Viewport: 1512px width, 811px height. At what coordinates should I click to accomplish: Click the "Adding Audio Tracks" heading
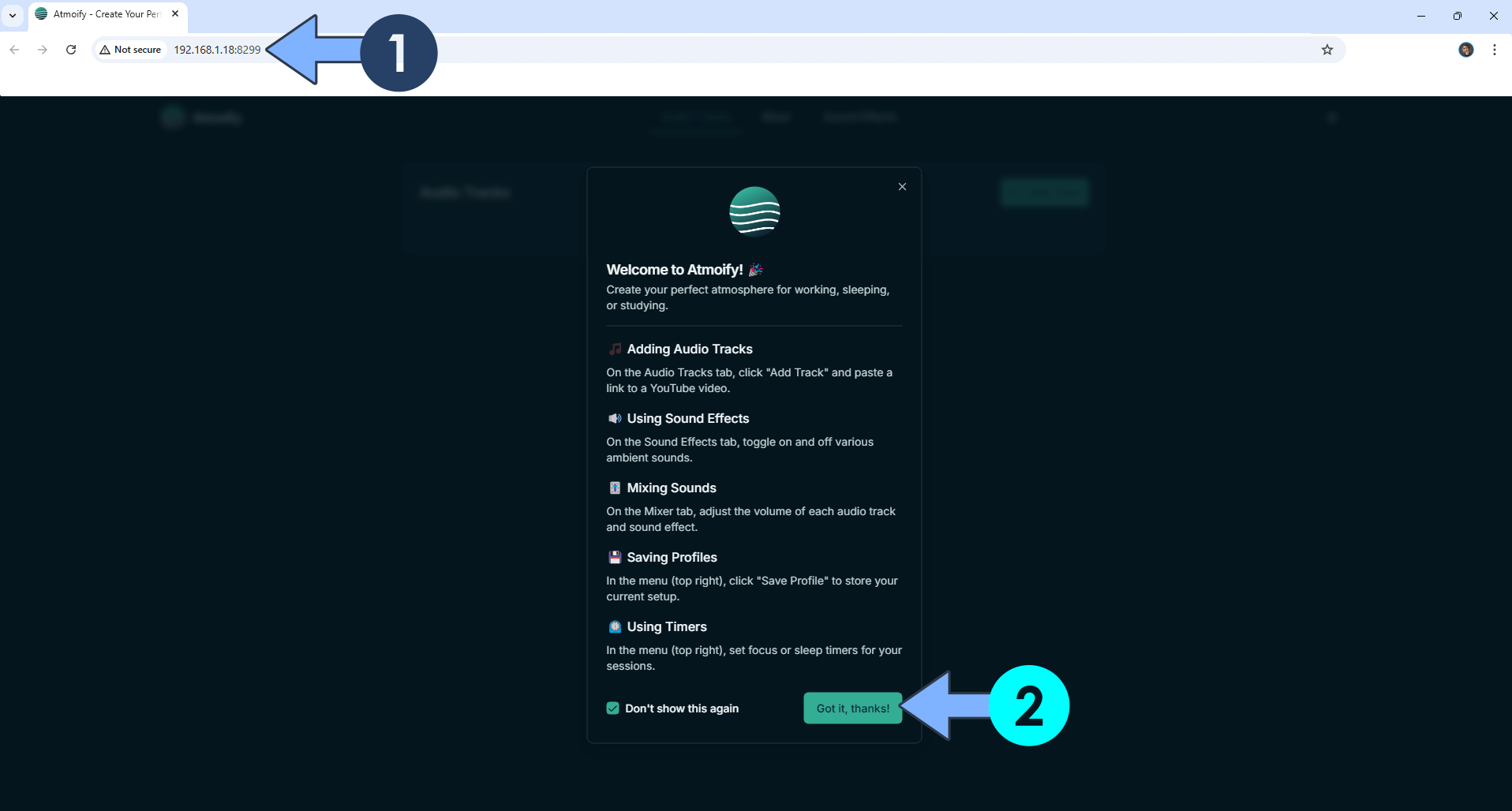coord(690,349)
